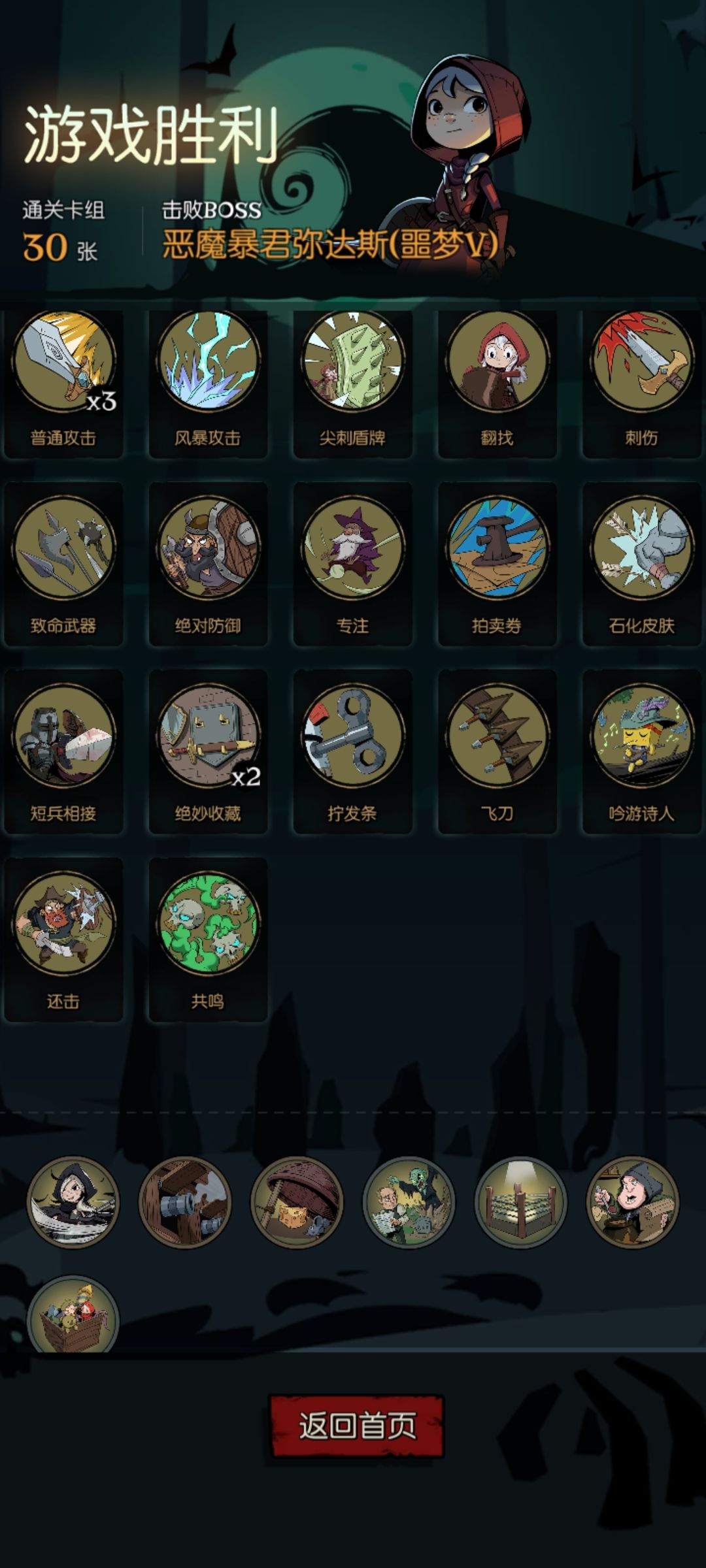Tap the 共鸣 green skulls card
Viewport: 706px width, 1568px height.
208,939
